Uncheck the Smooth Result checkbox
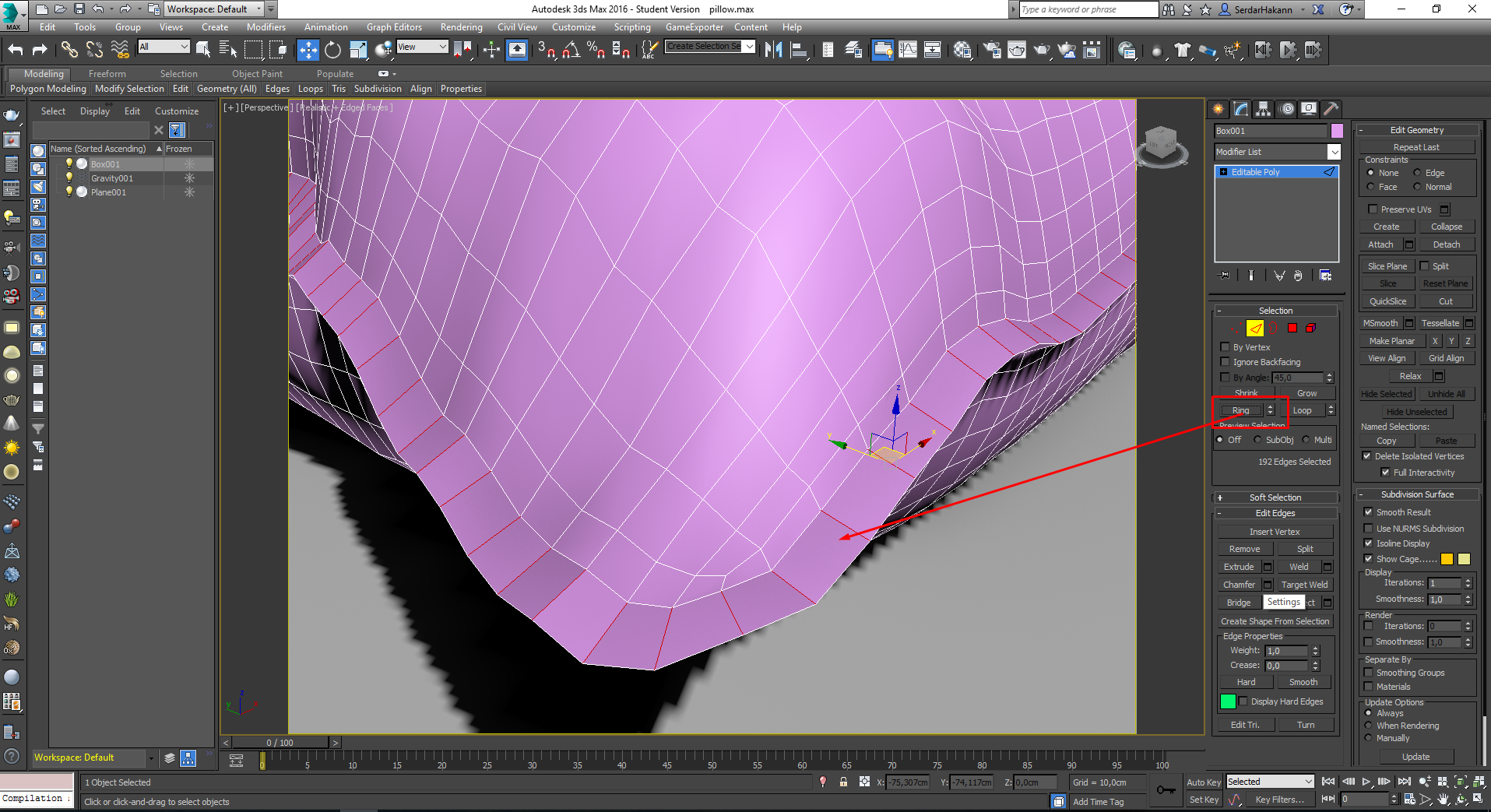This screenshot has width=1491, height=812. [1369, 512]
